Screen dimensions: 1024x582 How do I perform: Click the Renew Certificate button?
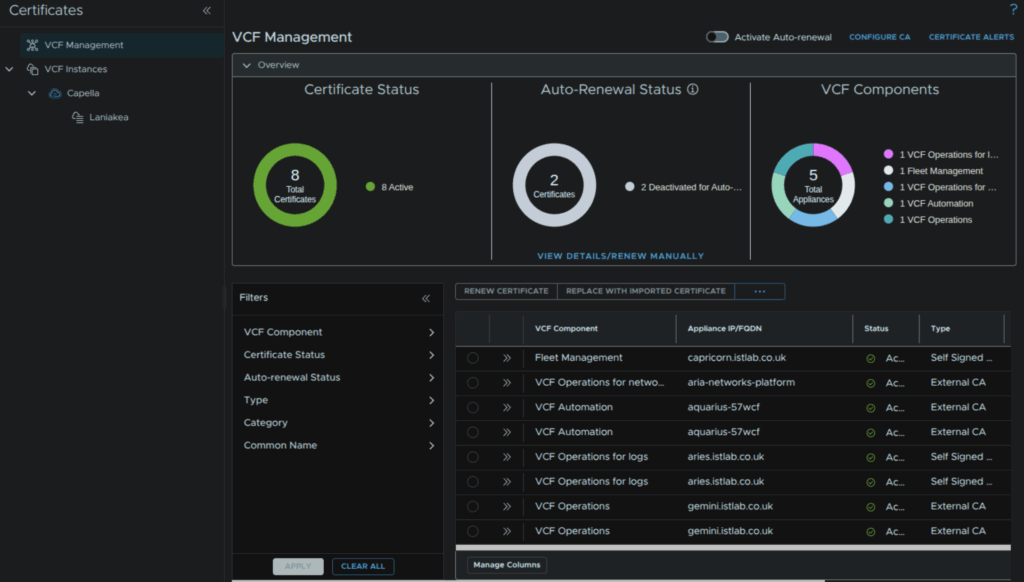506,291
